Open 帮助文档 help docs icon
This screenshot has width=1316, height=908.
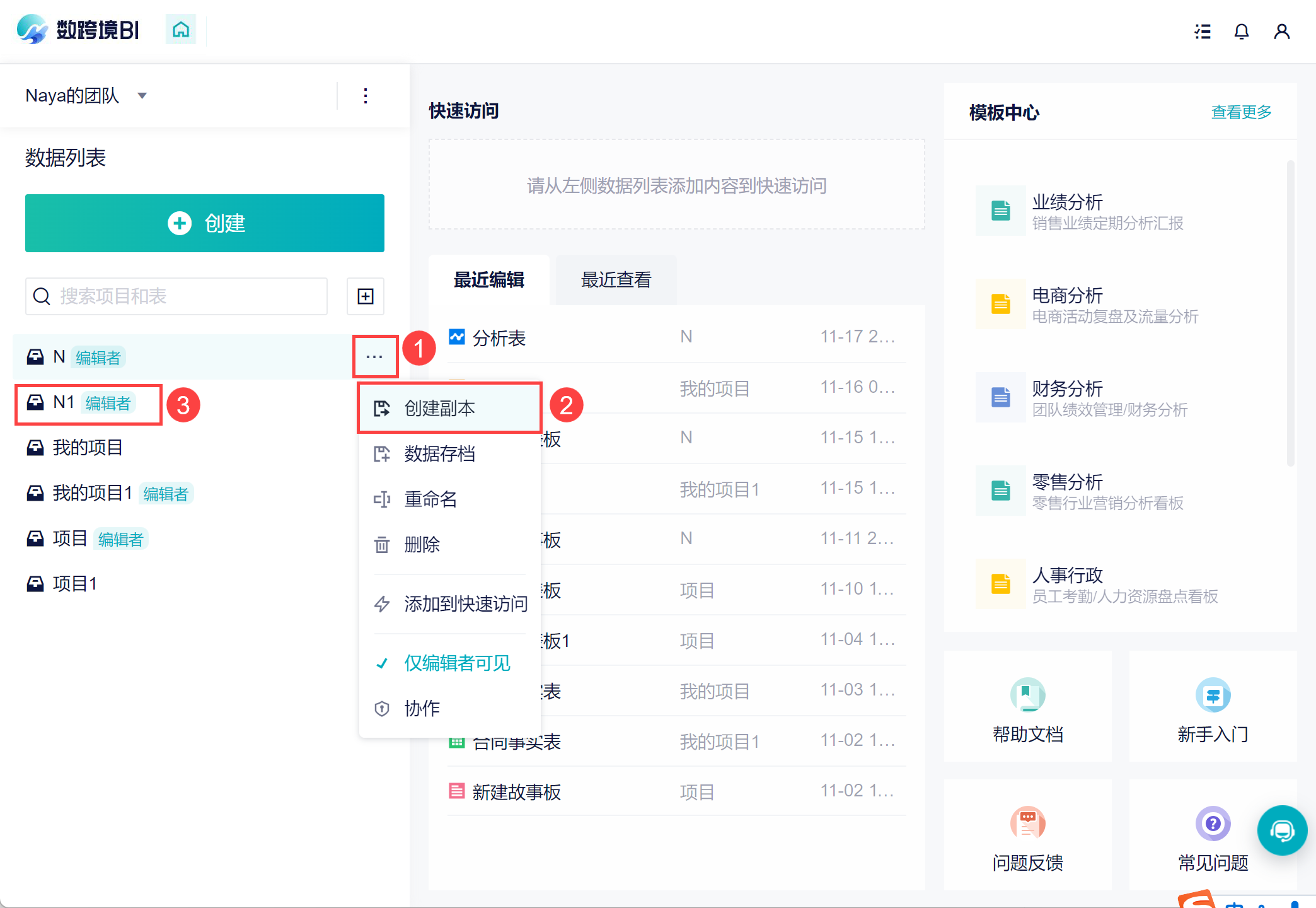(1027, 696)
